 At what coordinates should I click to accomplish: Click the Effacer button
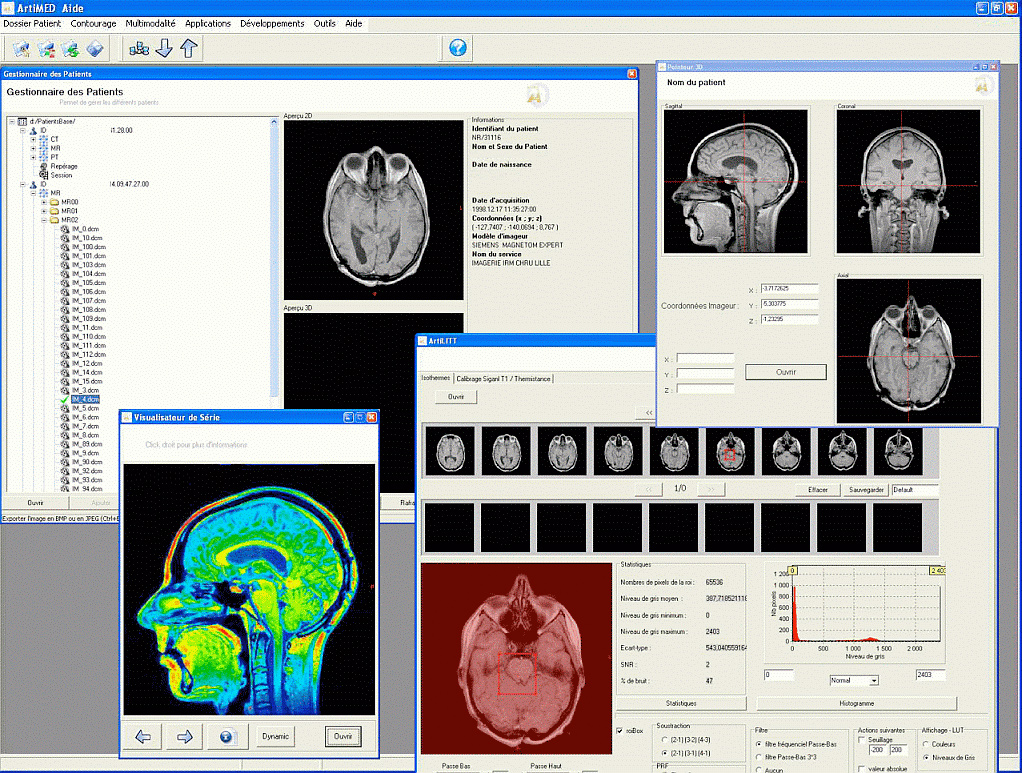click(818, 489)
